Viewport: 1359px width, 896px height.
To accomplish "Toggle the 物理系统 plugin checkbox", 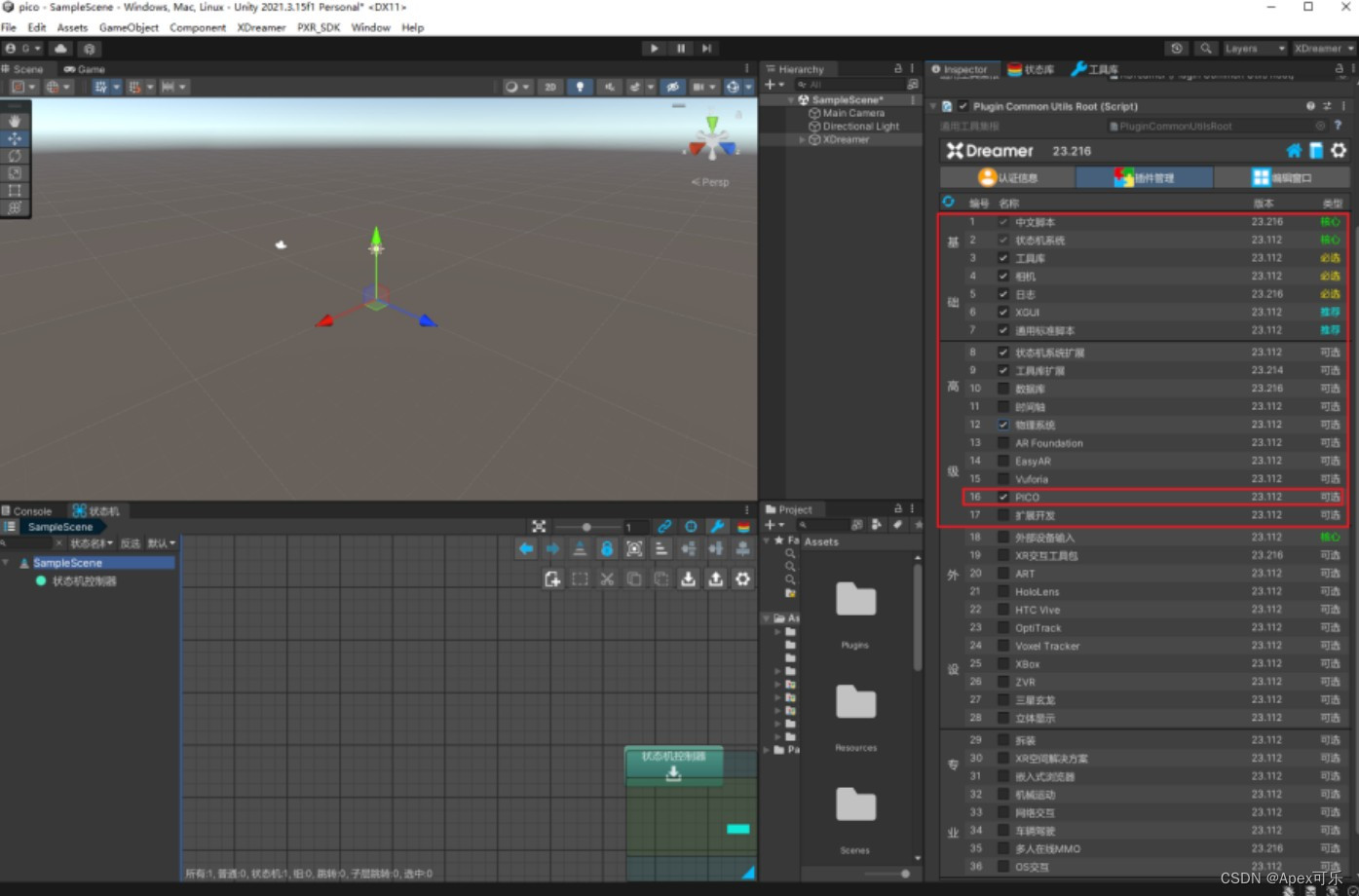I will [x=1003, y=425].
